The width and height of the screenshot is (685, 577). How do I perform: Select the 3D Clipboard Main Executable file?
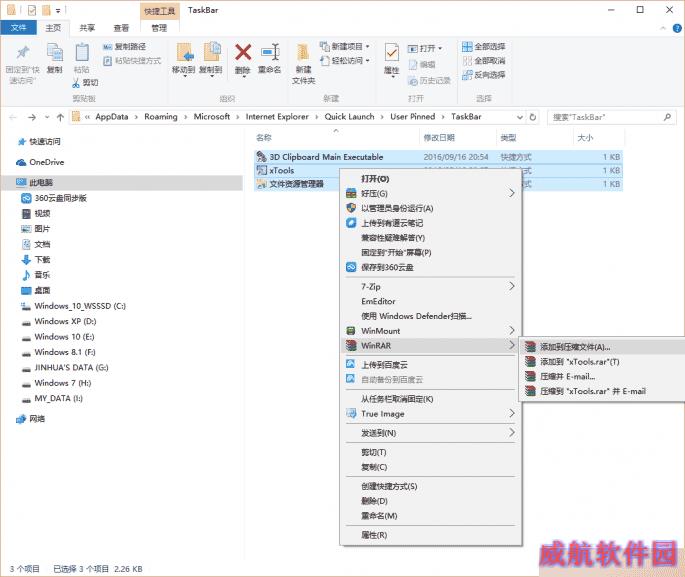(438, 157)
